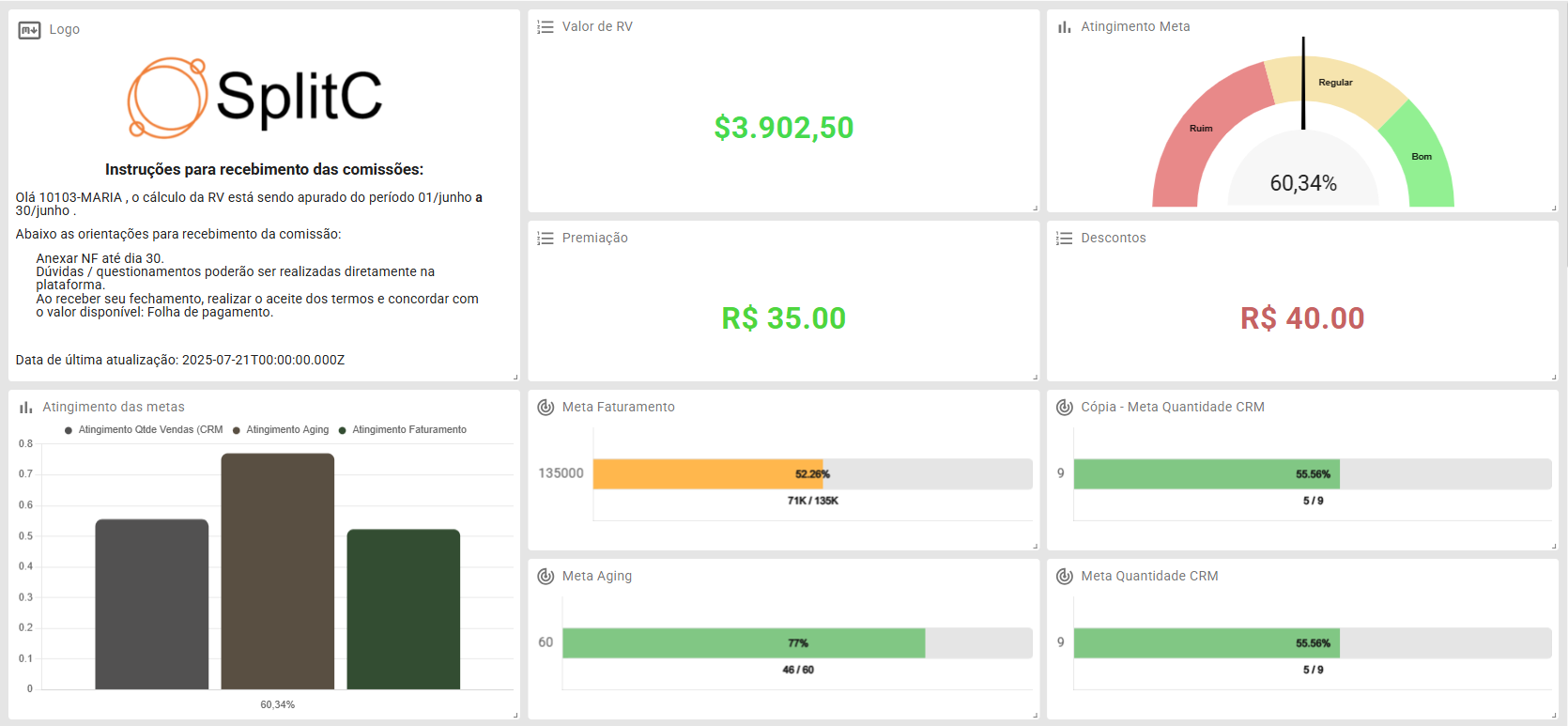Click the list icon beside Descontos
Screen dimensions: 1568x726
[x=1064, y=239]
